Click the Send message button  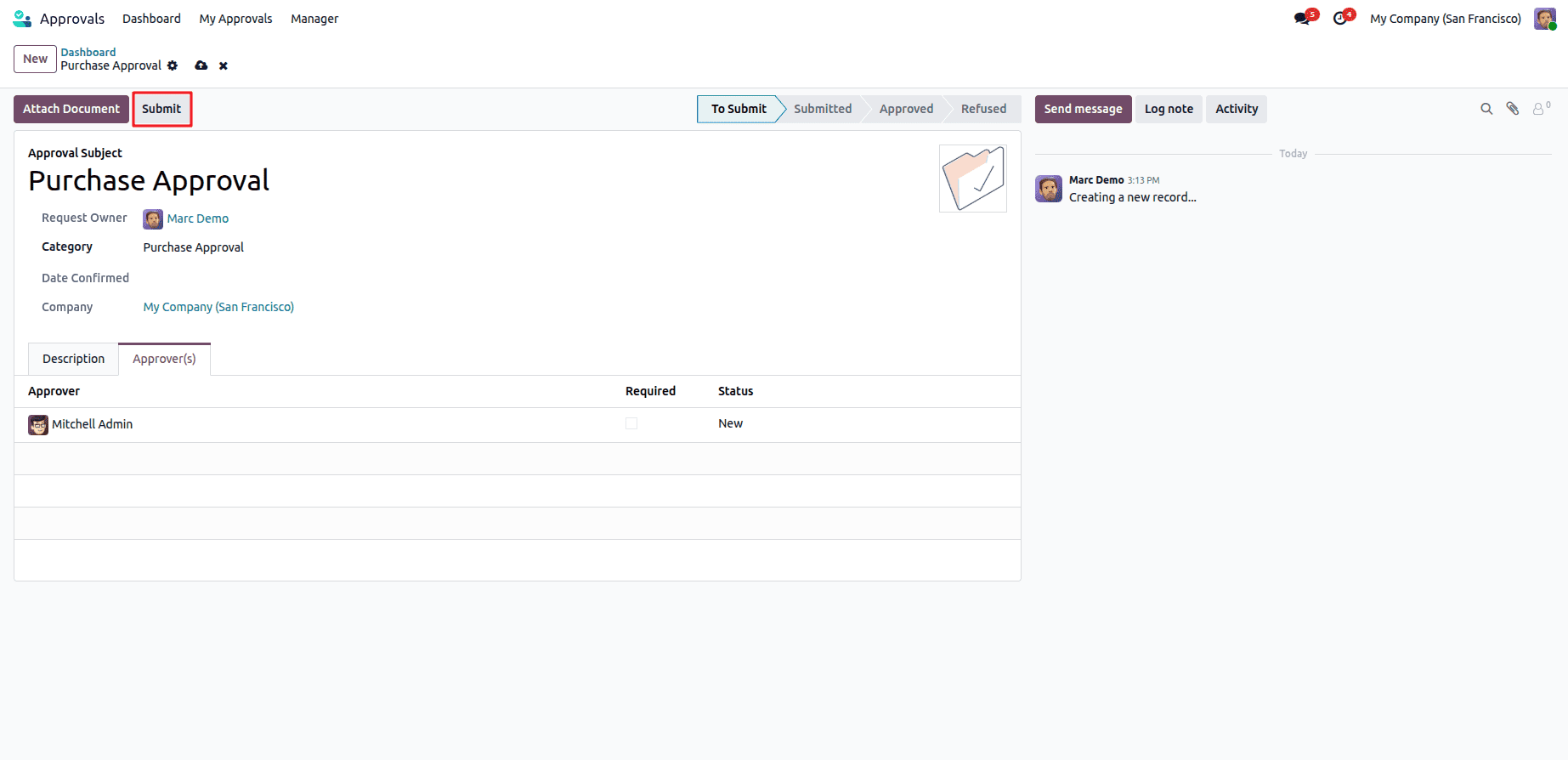[1083, 109]
